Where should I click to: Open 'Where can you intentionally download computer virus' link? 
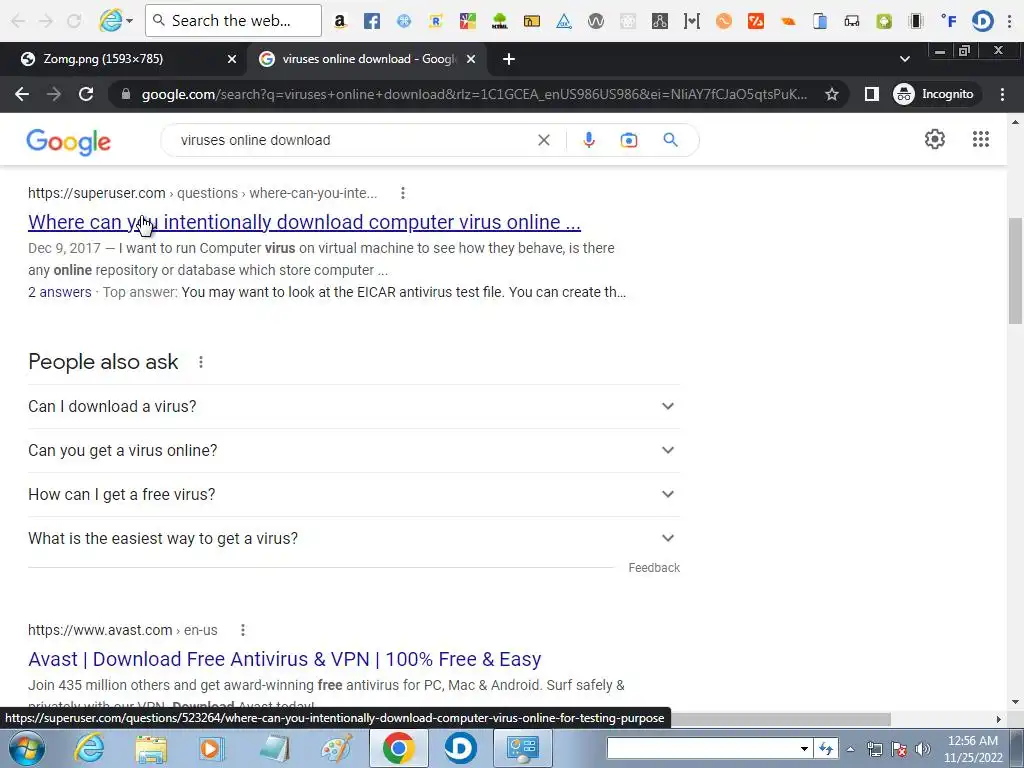pyautogui.click(x=304, y=222)
